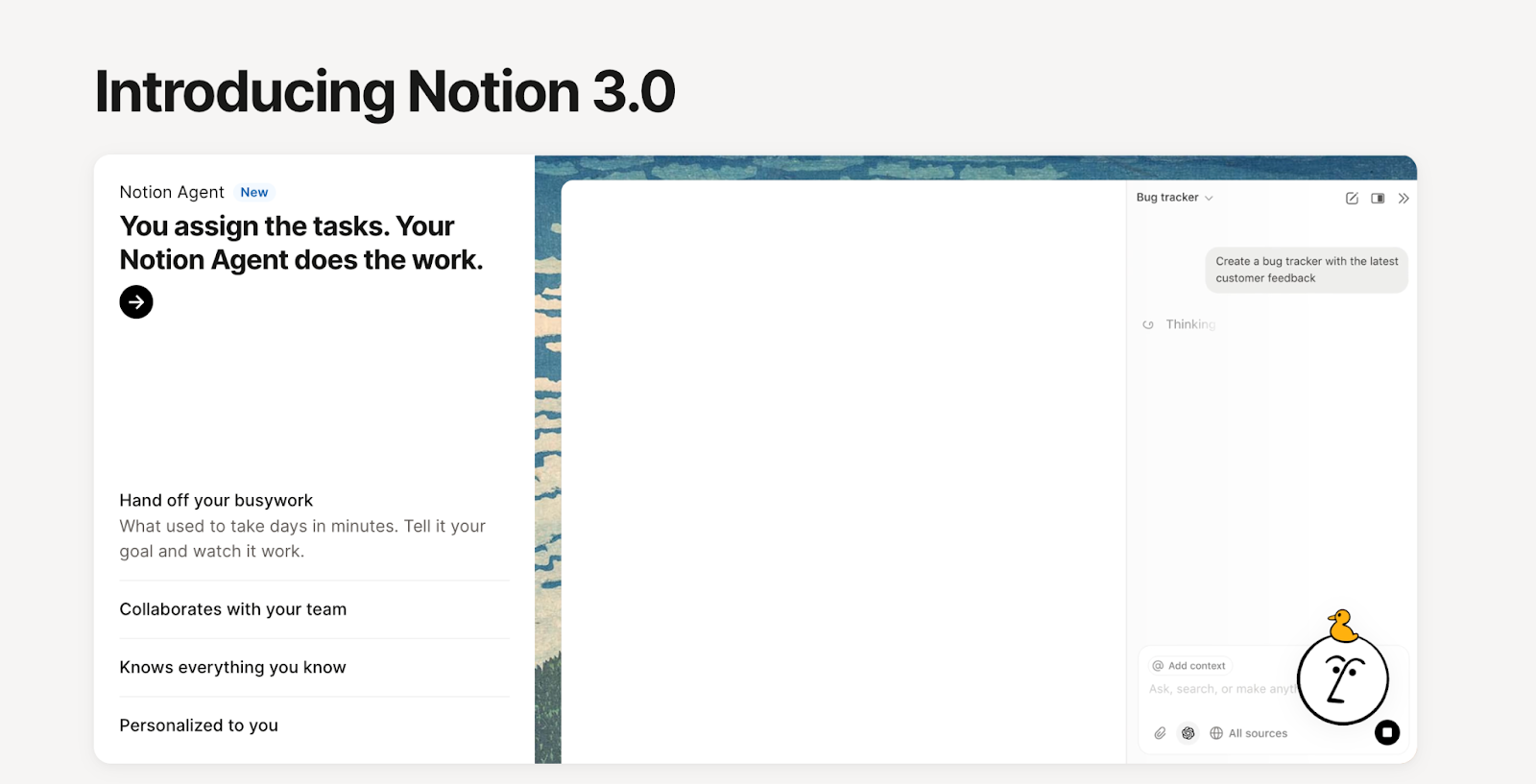Expand Collaborates with your team section
The image size is (1536, 784).
pos(314,609)
